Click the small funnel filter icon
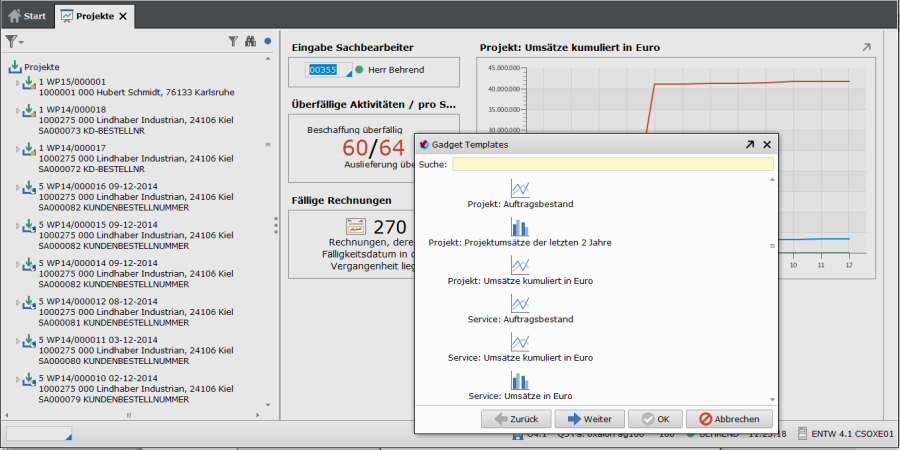This screenshot has height=450, width=900. [232, 41]
